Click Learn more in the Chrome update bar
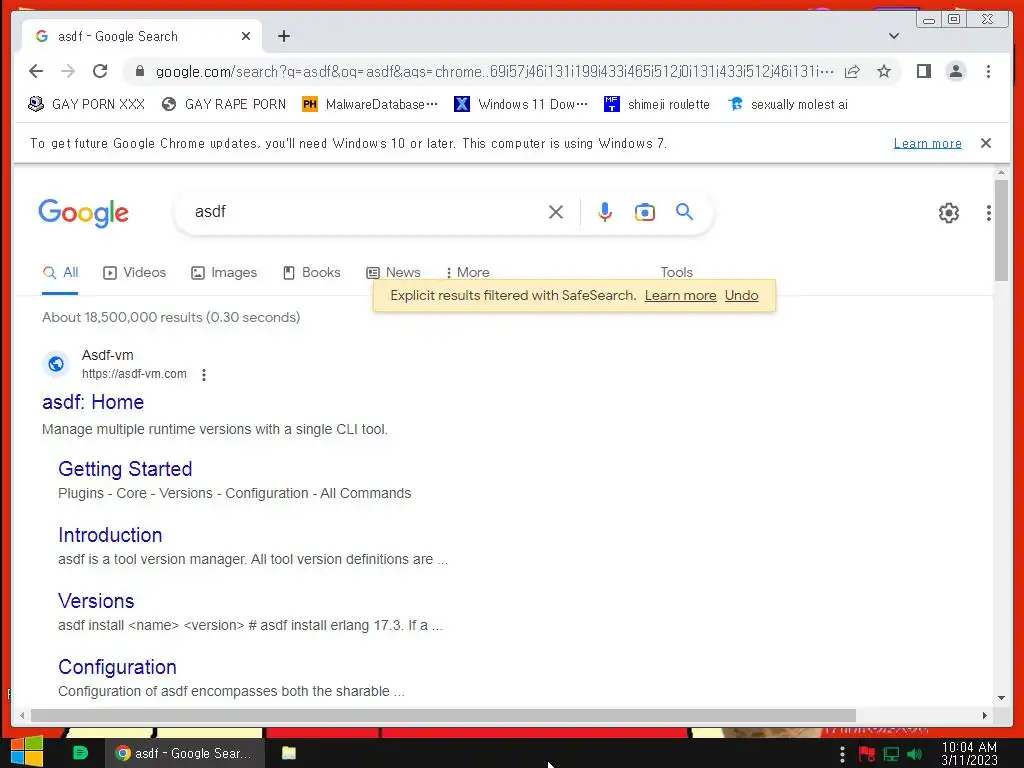Image resolution: width=1024 pixels, height=768 pixels. 927,143
